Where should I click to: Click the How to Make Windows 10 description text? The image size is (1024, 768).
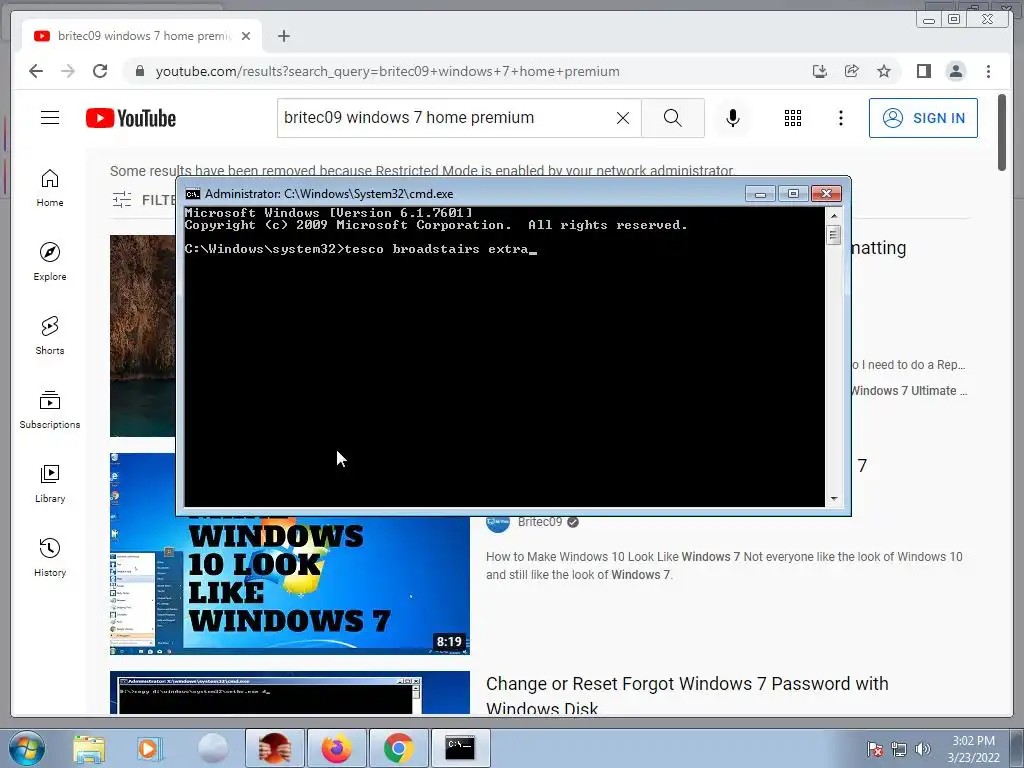(x=724, y=566)
